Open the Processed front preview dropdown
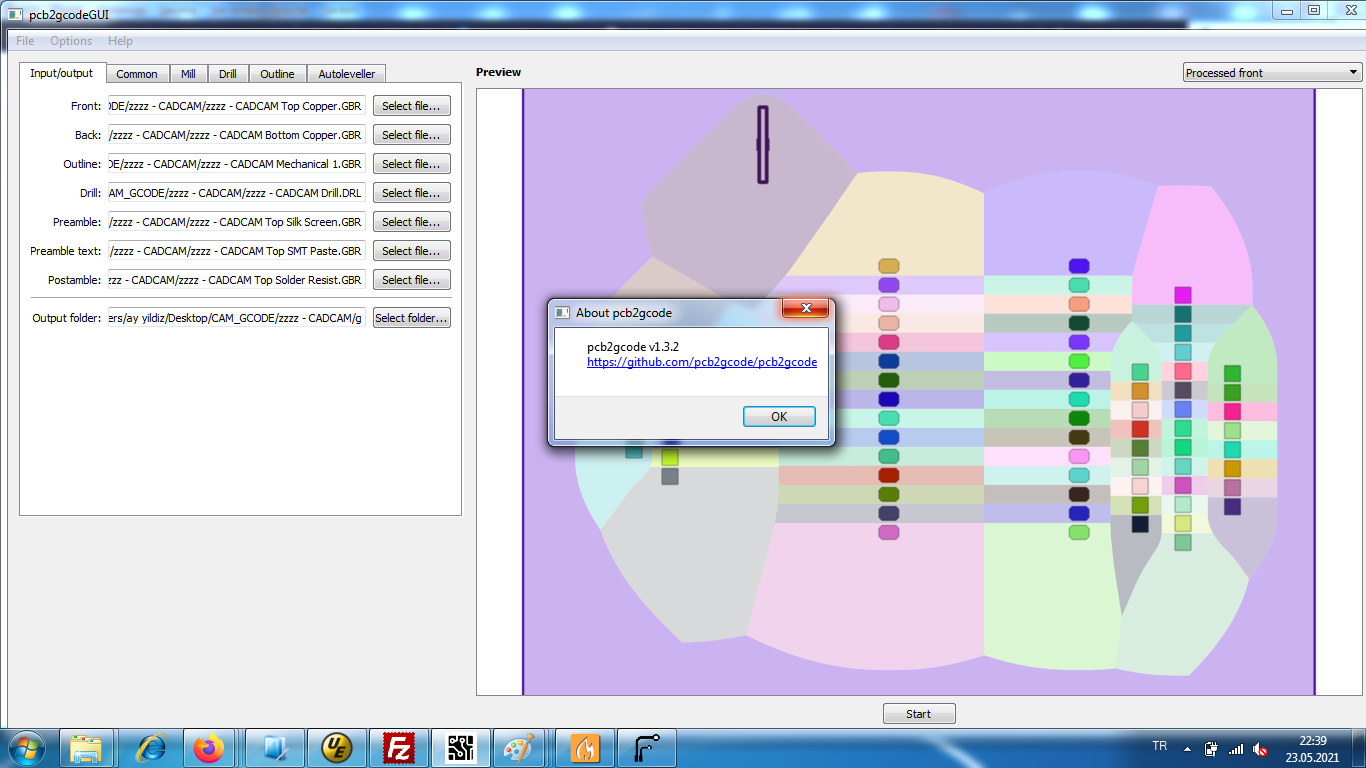The height and width of the screenshot is (768, 1366). point(1271,72)
